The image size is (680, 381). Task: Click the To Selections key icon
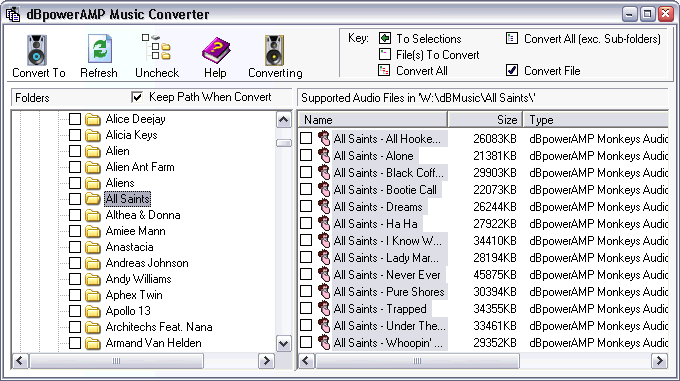pyautogui.click(x=385, y=38)
